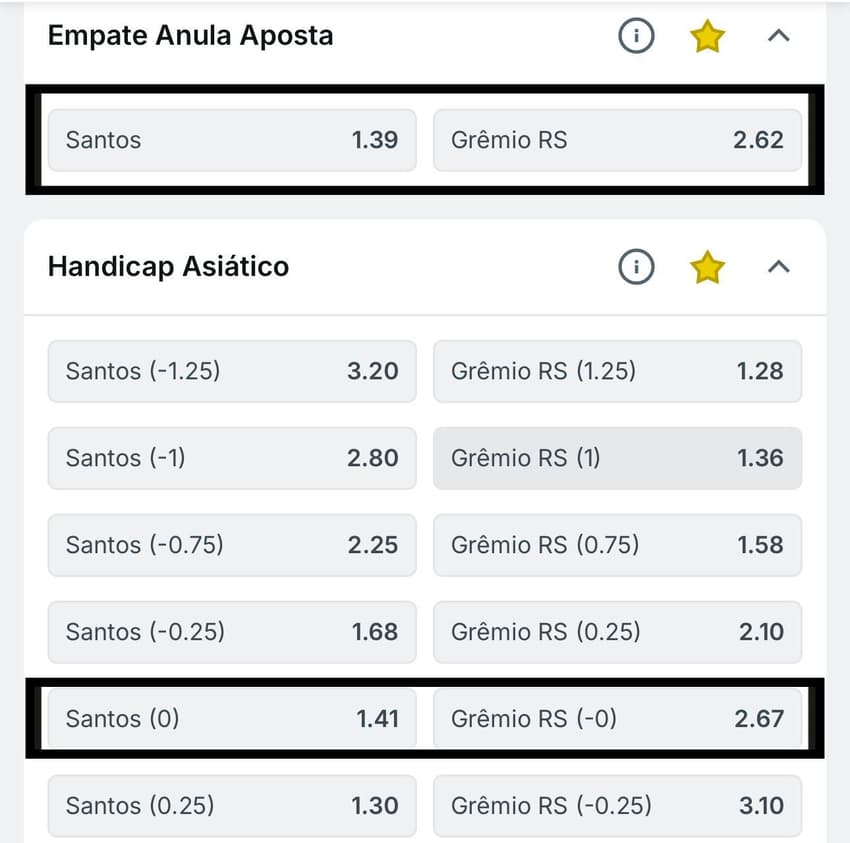Choose Santos (-0.75) at 2.25
This screenshot has height=843, width=850.
point(232,545)
